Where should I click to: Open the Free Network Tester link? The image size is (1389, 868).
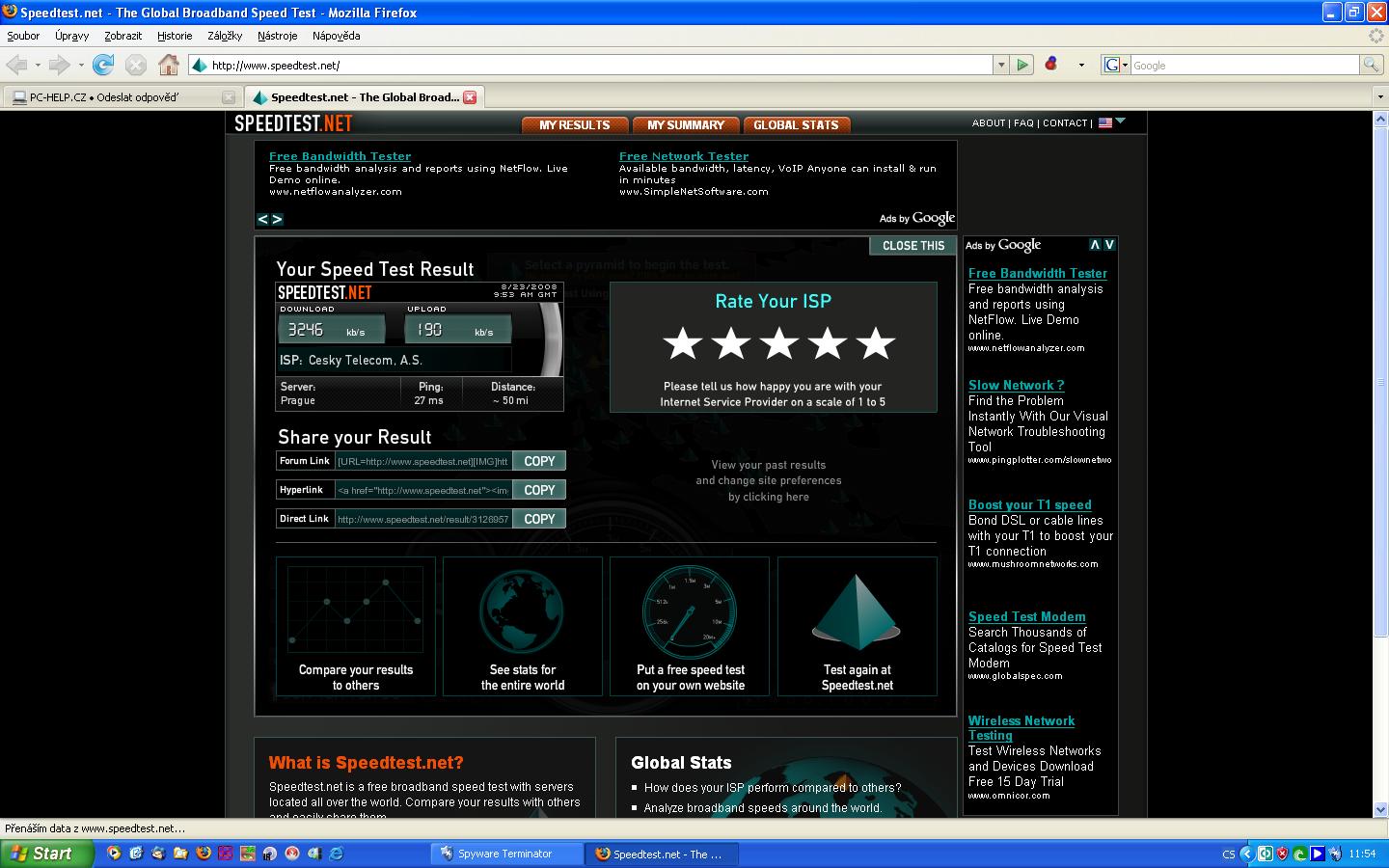(684, 156)
